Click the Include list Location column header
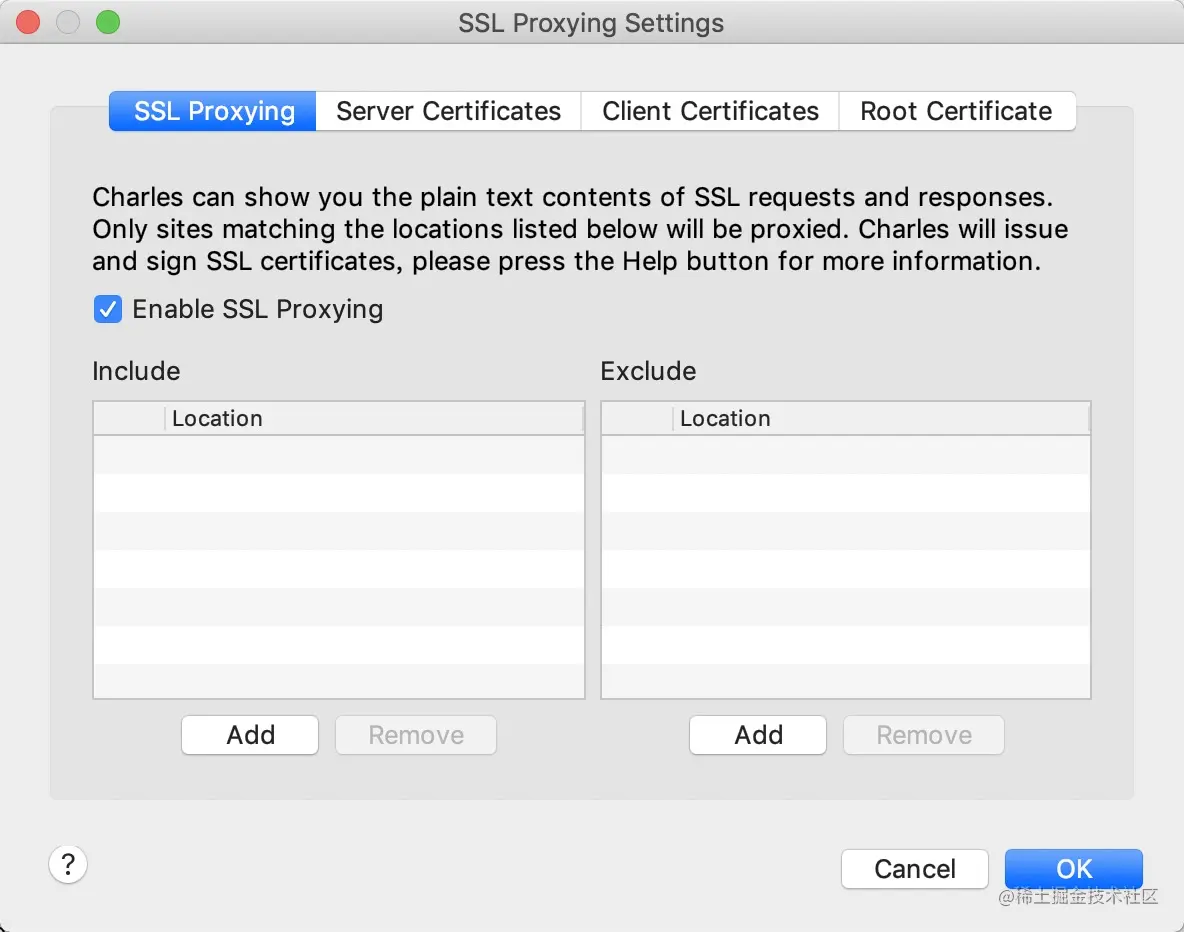The image size is (1184, 932). (375, 418)
